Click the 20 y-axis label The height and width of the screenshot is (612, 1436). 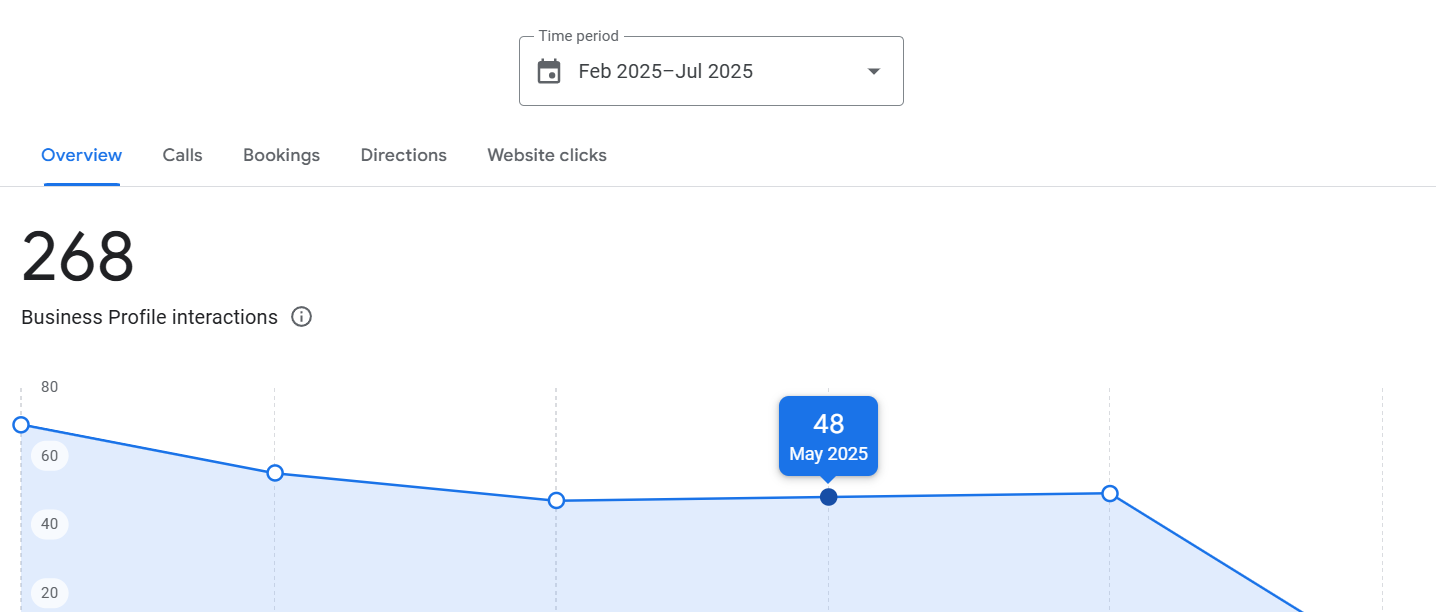[50, 592]
